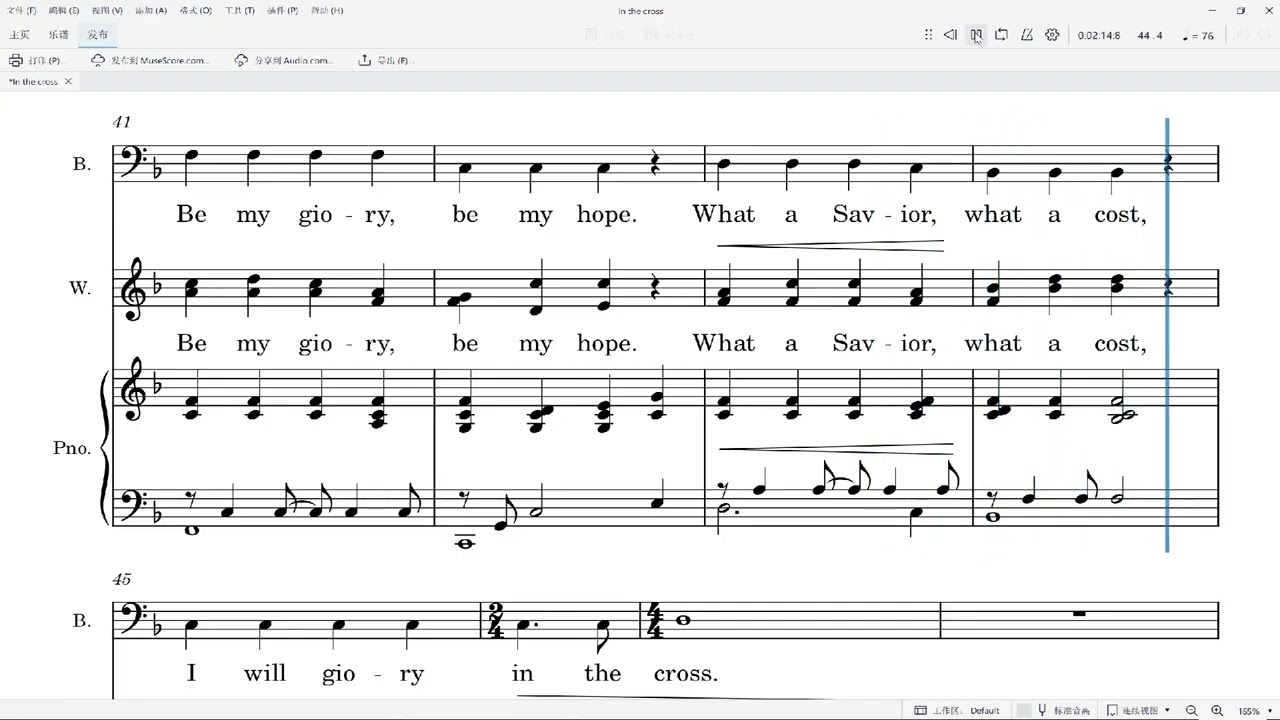The height and width of the screenshot is (720, 1280).
Task: Click the B. staff label at measure 41
Action: [x=82, y=163]
